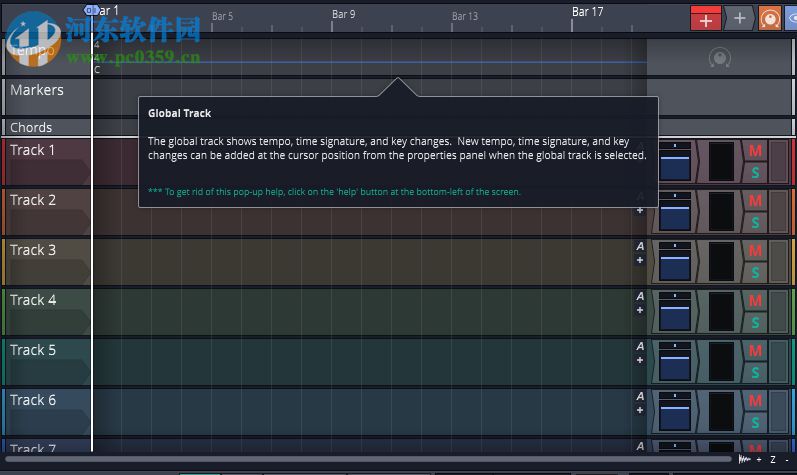The image size is (797, 475).
Task: Select the Chords track header
Action: [x=47, y=127]
